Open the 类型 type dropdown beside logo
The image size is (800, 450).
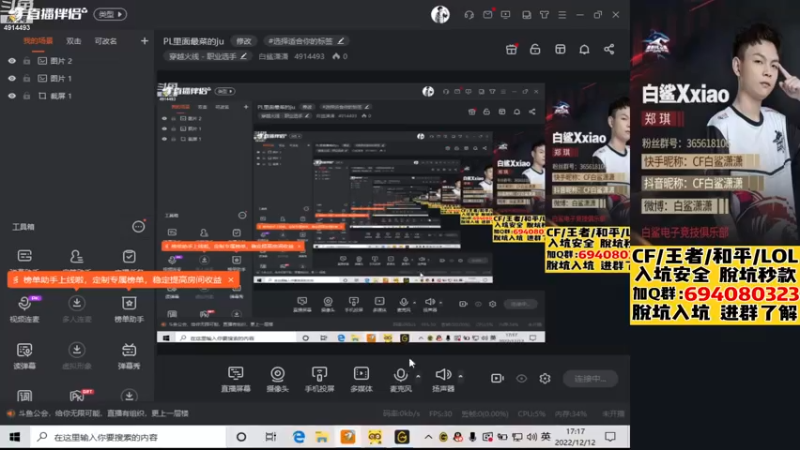110,14
